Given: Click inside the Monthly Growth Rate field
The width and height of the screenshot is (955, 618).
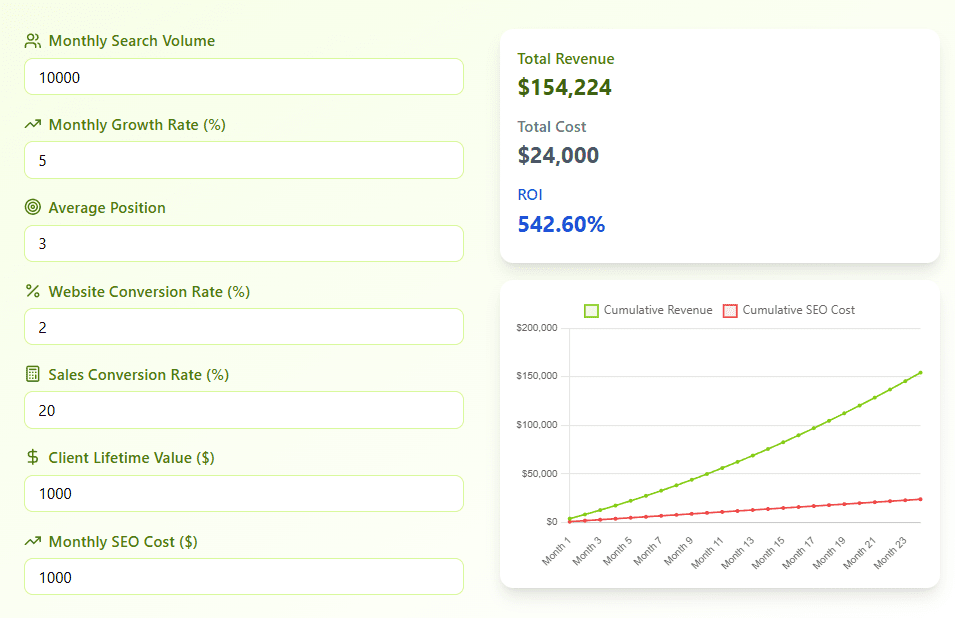Looking at the screenshot, I should 243,160.
